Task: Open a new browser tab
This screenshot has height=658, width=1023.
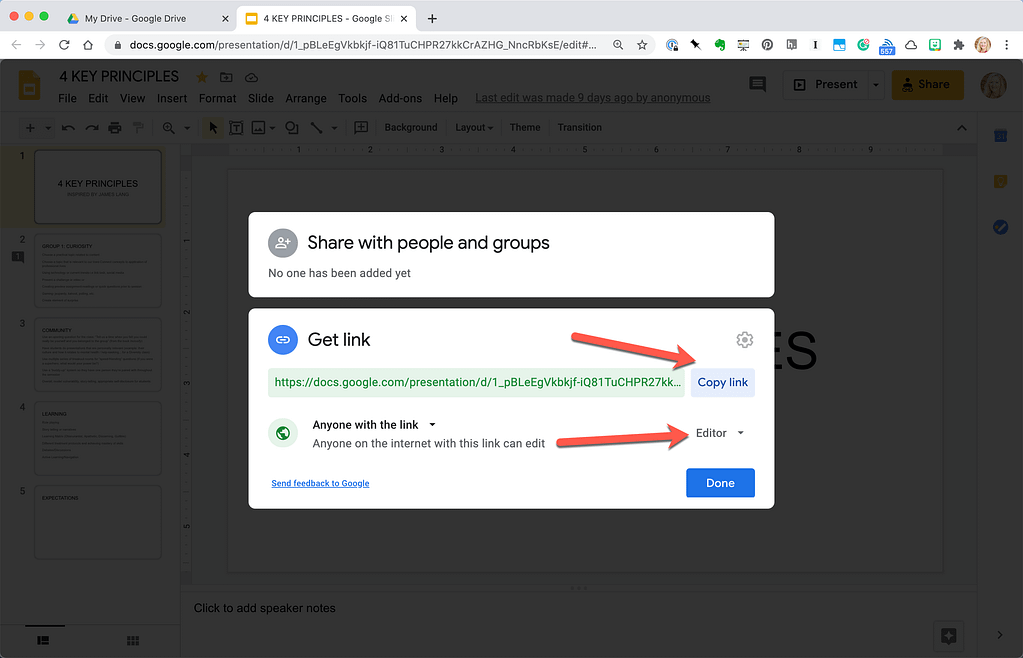Action: tap(432, 18)
